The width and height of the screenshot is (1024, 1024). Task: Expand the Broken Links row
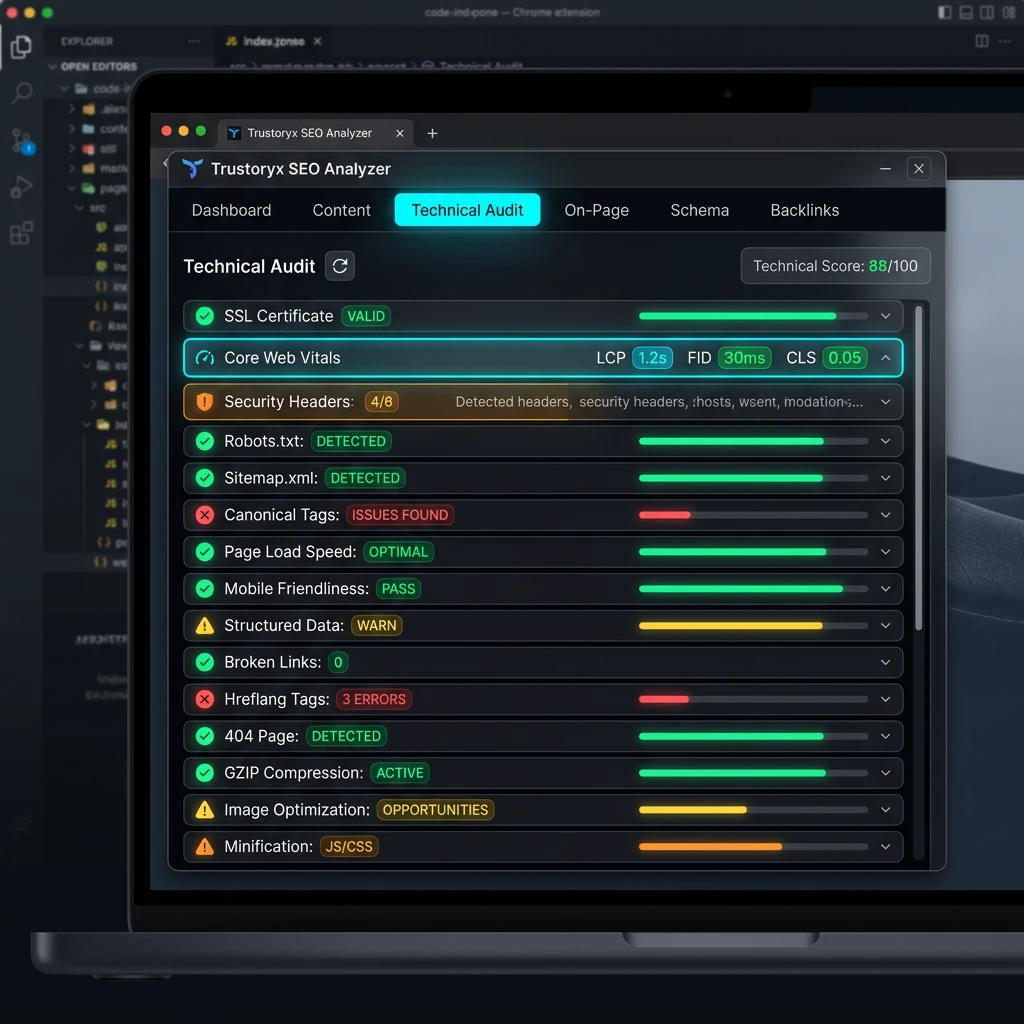pos(886,662)
